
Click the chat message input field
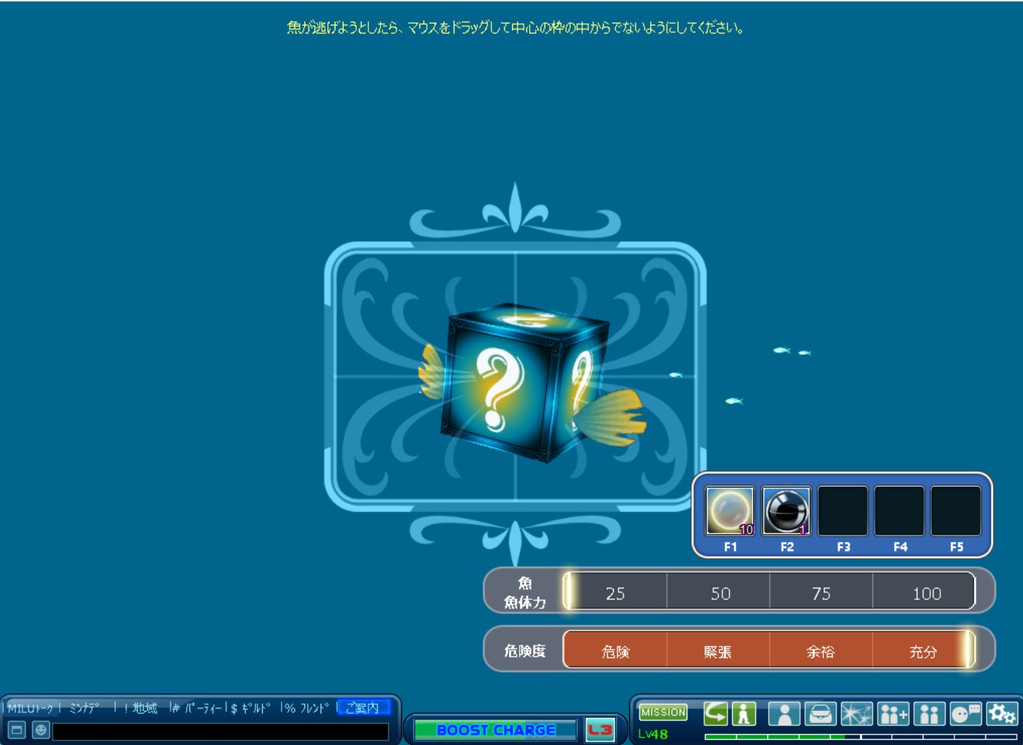tap(220, 731)
